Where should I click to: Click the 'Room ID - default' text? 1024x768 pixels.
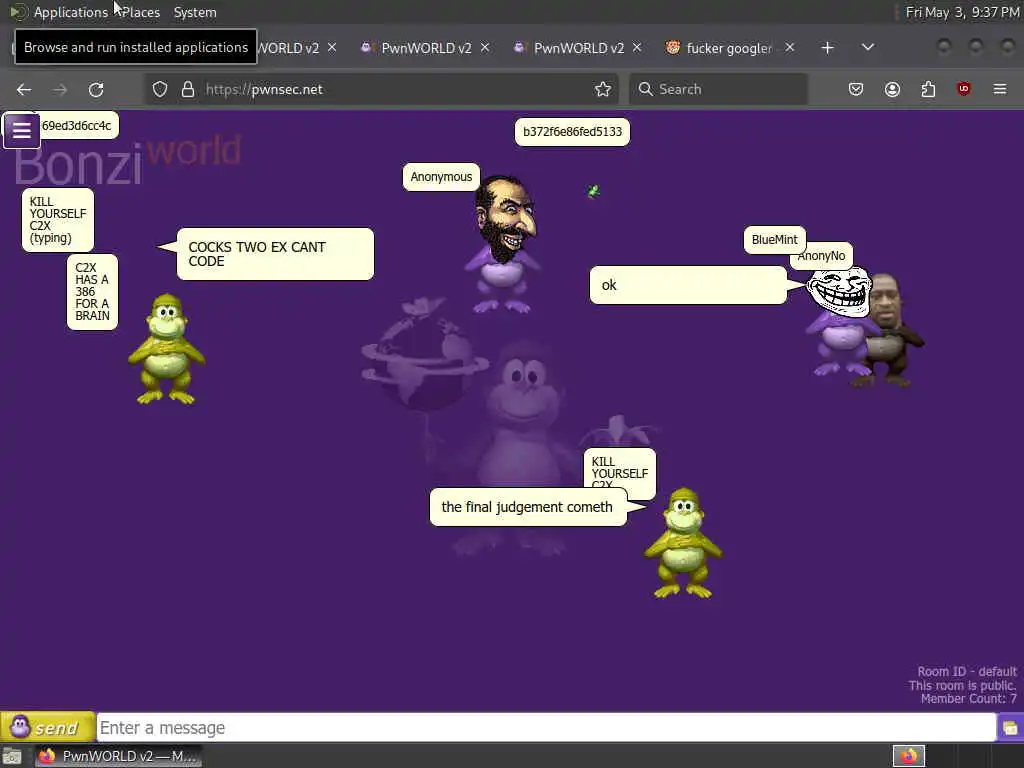tap(967, 671)
